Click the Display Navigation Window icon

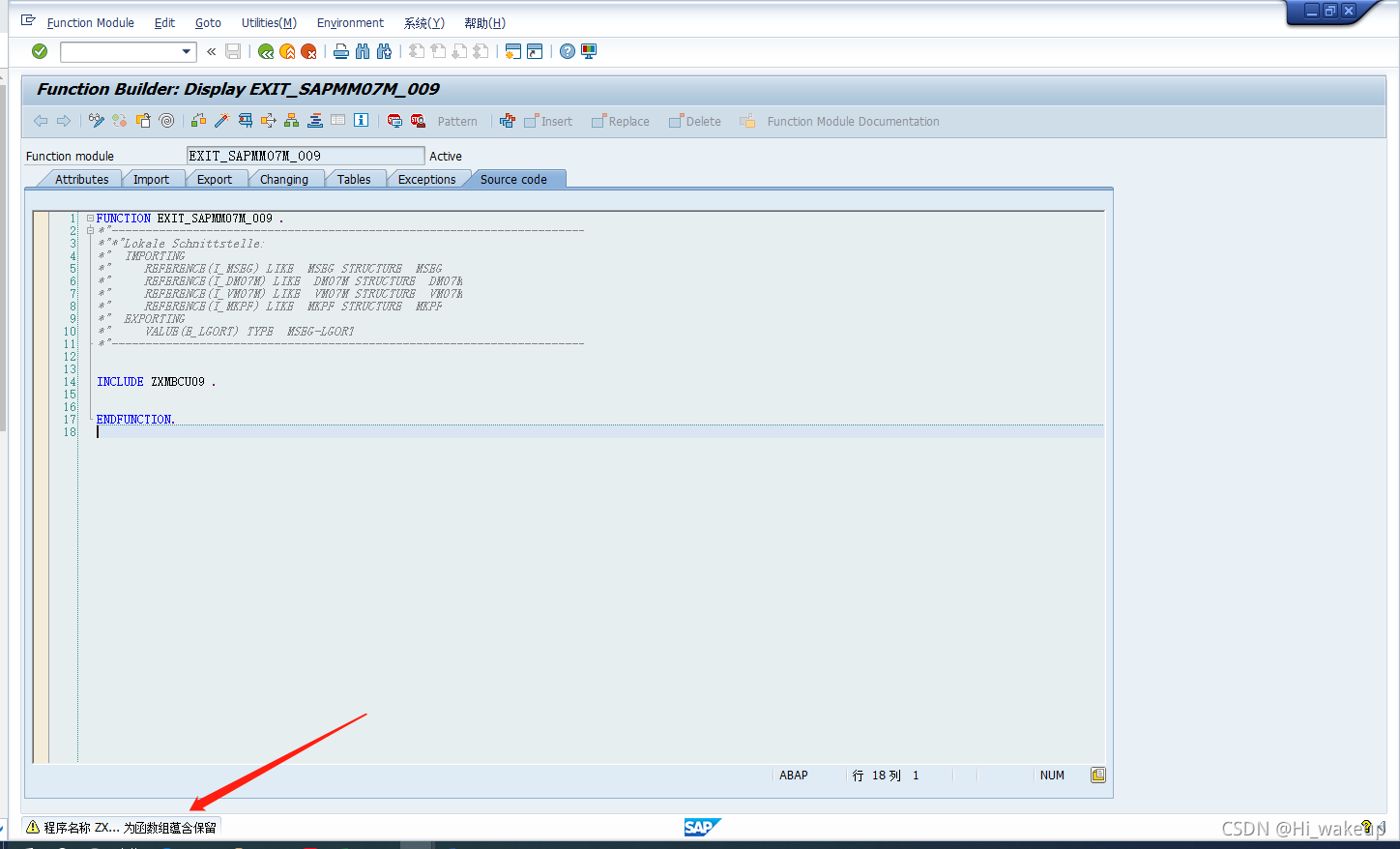coord(314,121)
